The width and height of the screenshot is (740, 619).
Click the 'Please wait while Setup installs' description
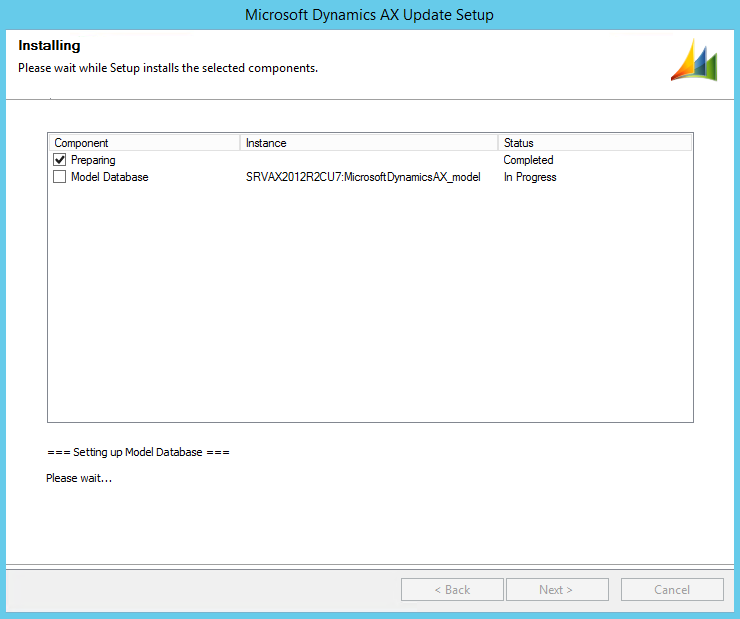(x=168, y=68)
